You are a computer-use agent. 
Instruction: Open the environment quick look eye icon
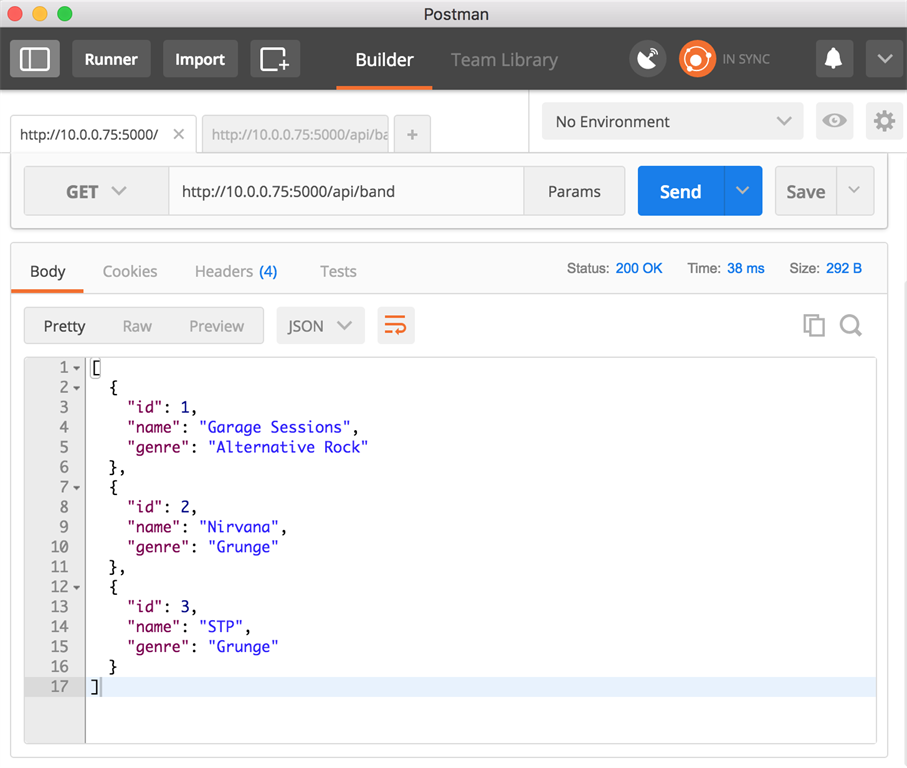pos(834,121)
